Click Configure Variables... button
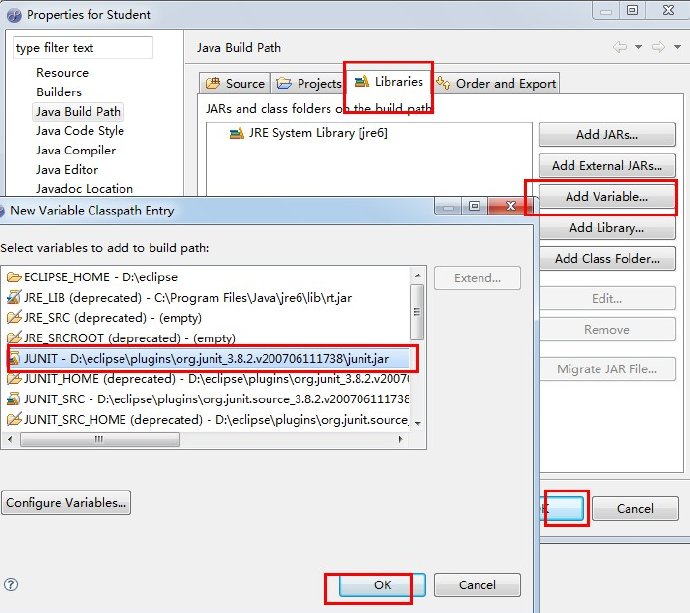Viewport: 690px width, 613px height. coord(66,503)
